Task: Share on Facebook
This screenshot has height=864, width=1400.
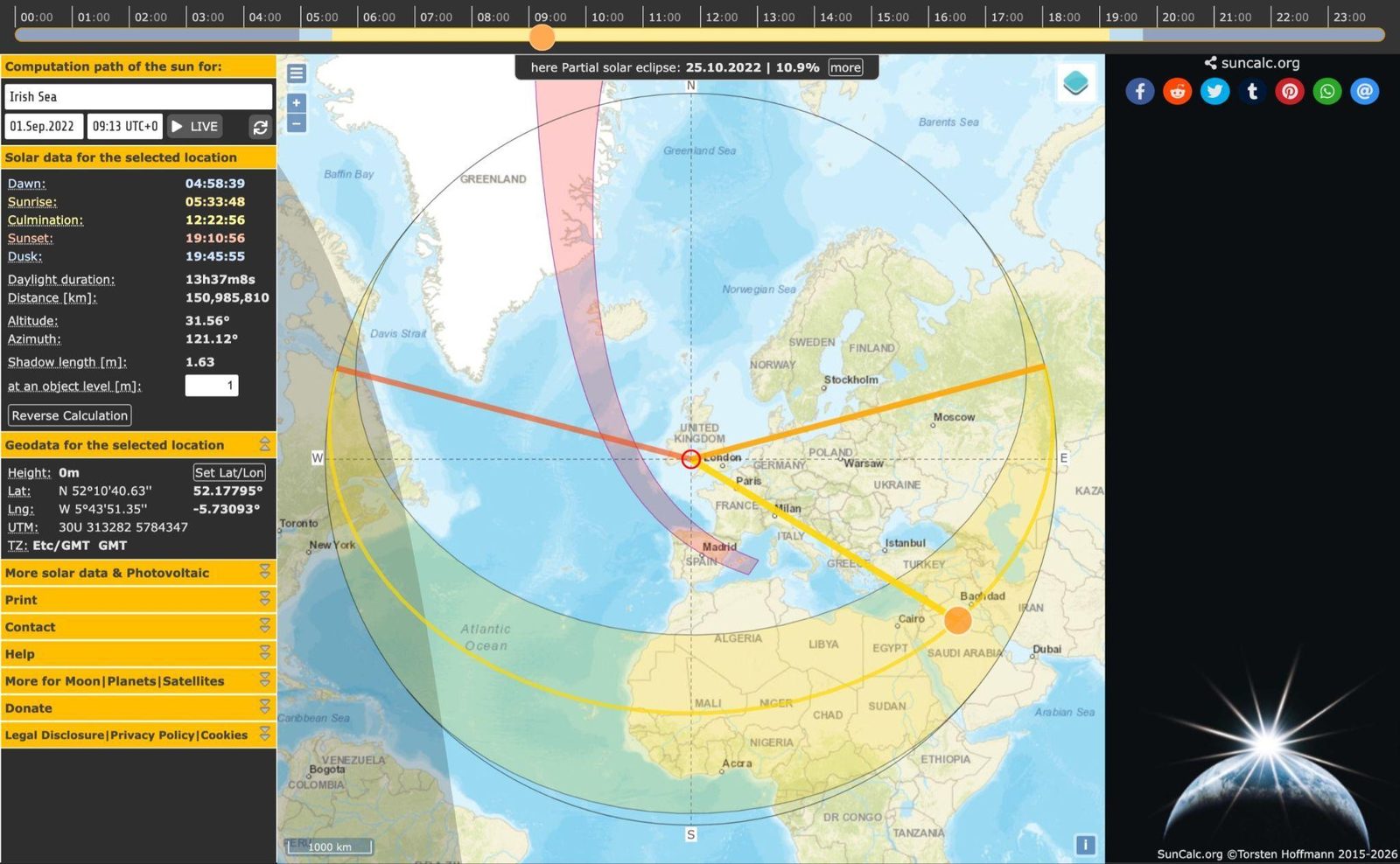Action: [x=1139, y=91]
